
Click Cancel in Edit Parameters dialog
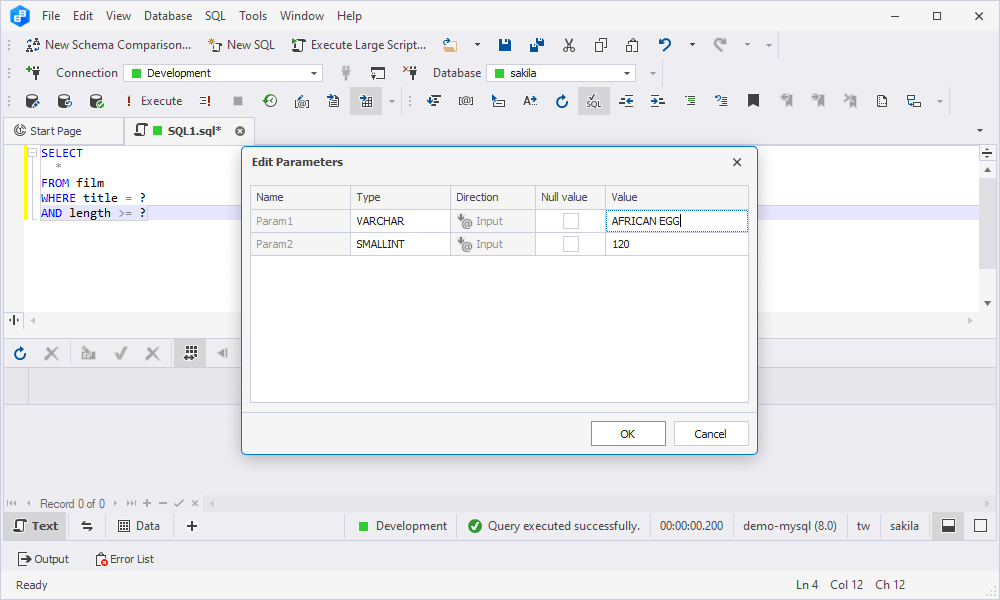711,434
